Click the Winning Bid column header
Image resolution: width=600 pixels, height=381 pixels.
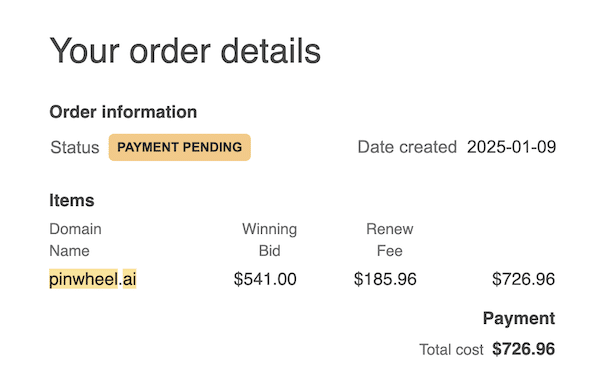click(269, 240)
